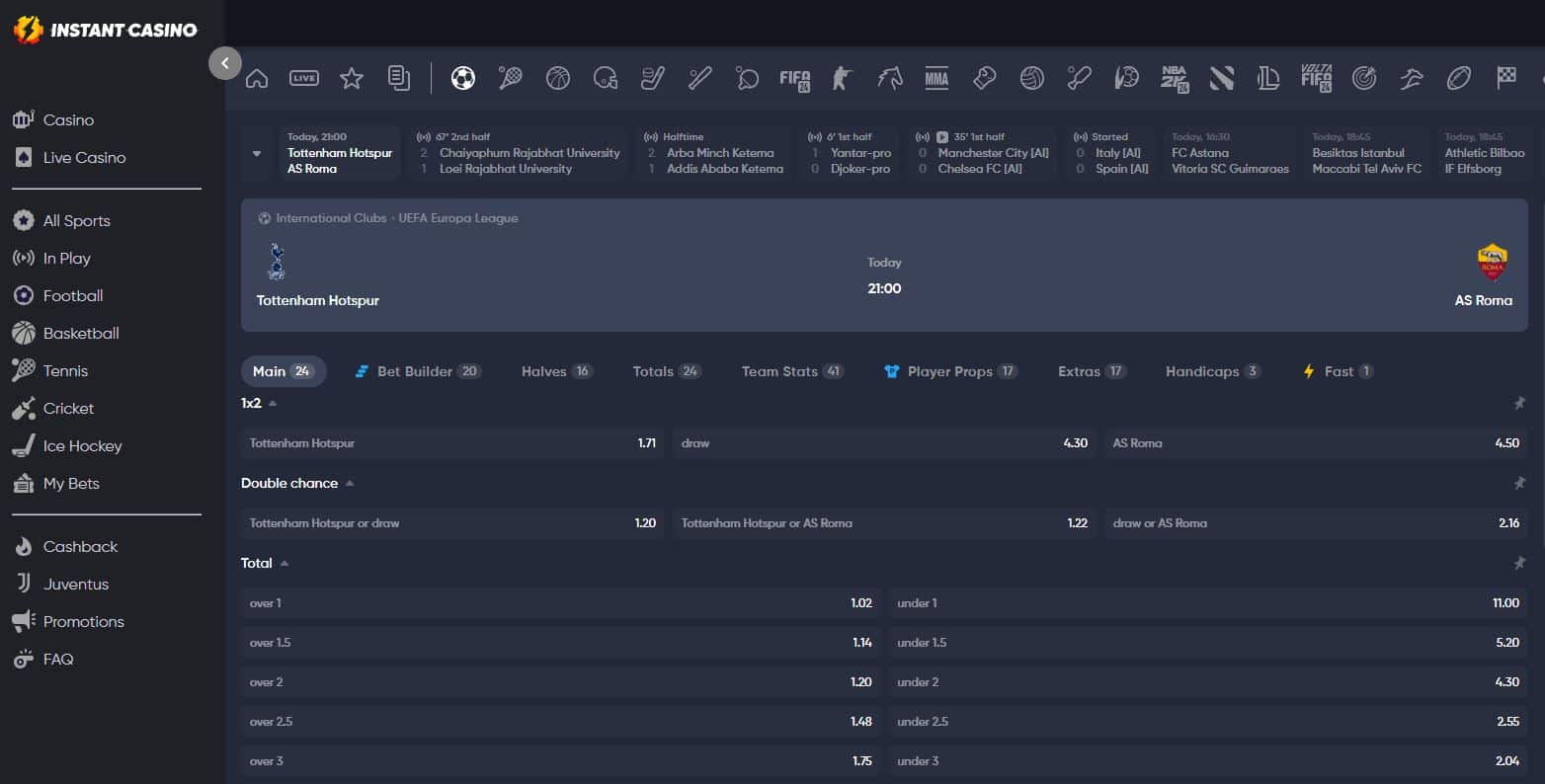Select table tennis paddle icon

(x=748, y=78)
